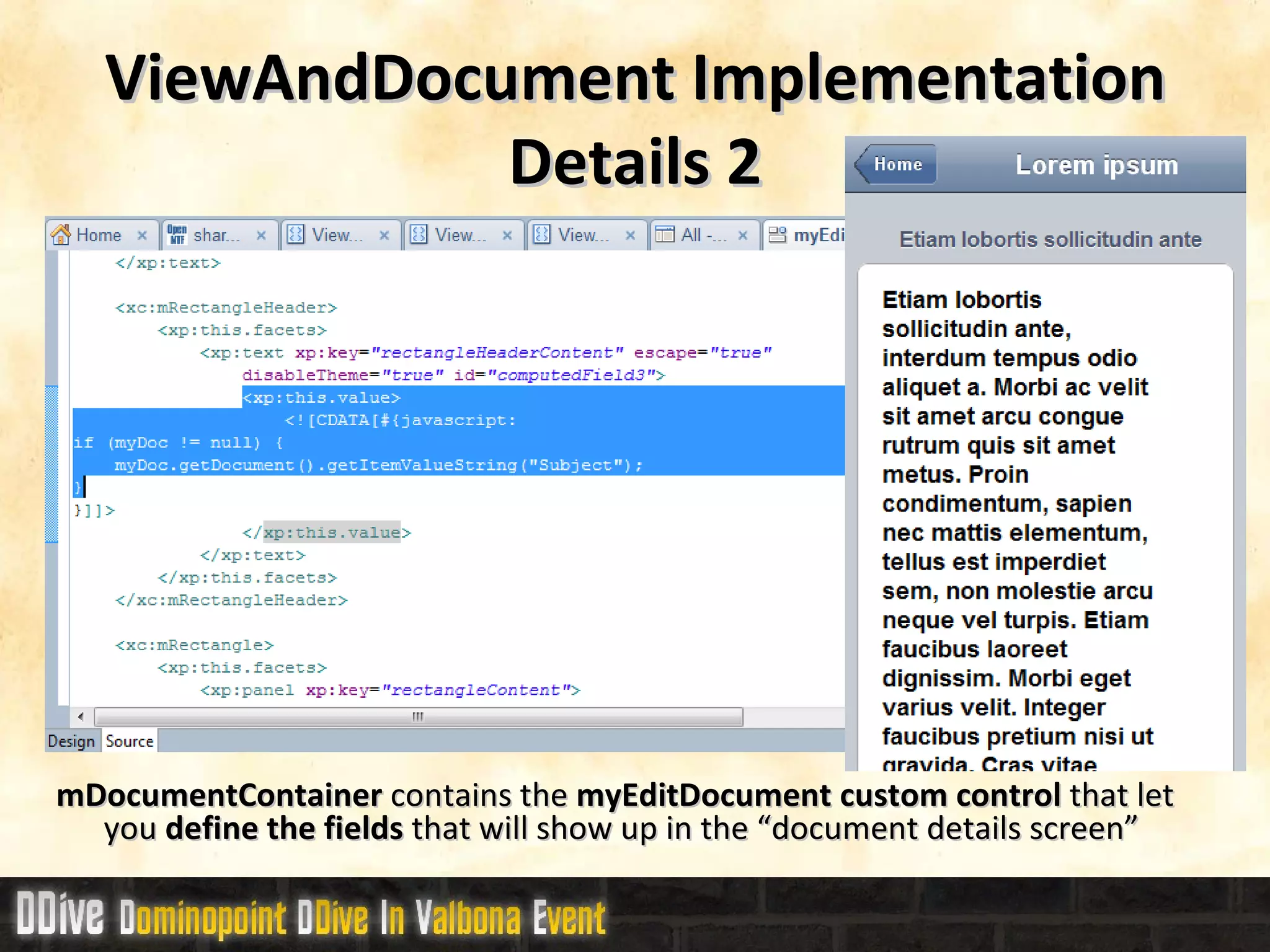The image size is (1270, 952).
Task: Switch to the Source editor view
Action: pyautogui.click(x=130, y=741)
